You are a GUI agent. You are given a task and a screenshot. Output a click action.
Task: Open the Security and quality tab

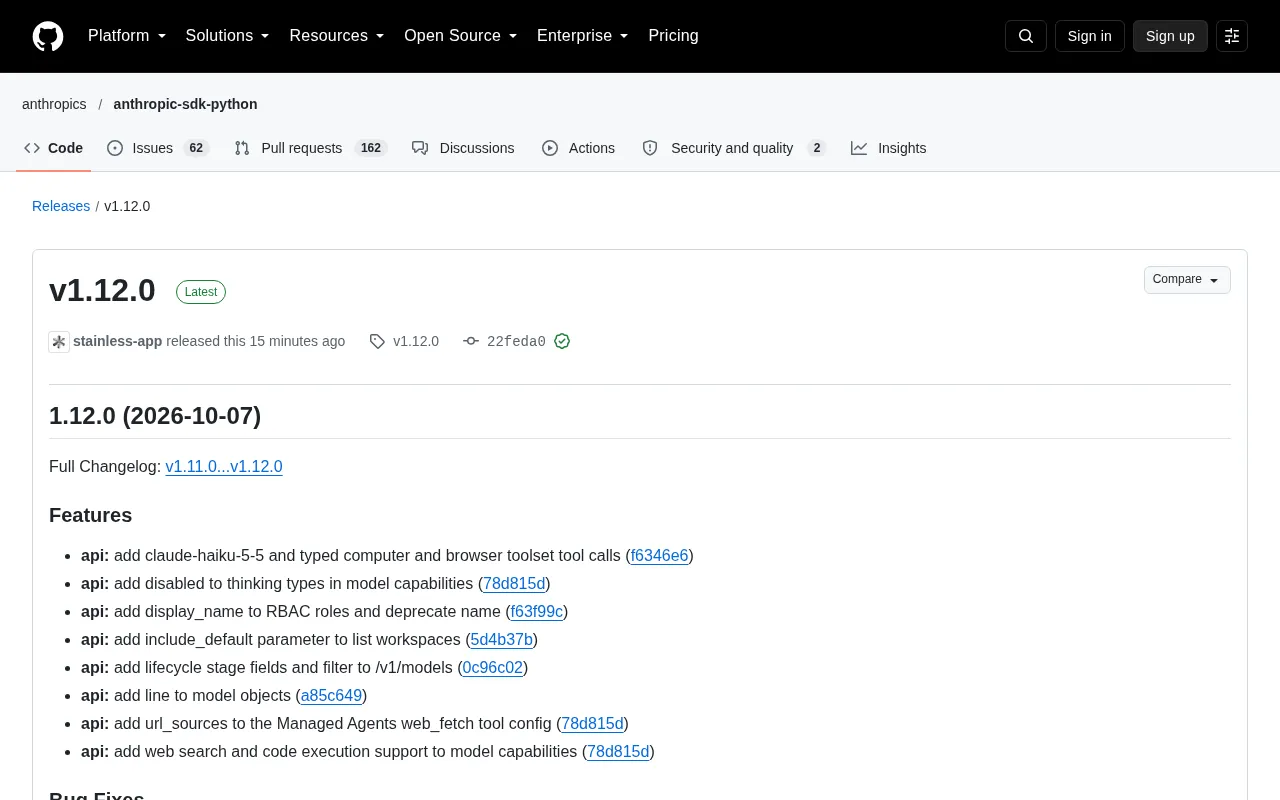coord(734,148)
